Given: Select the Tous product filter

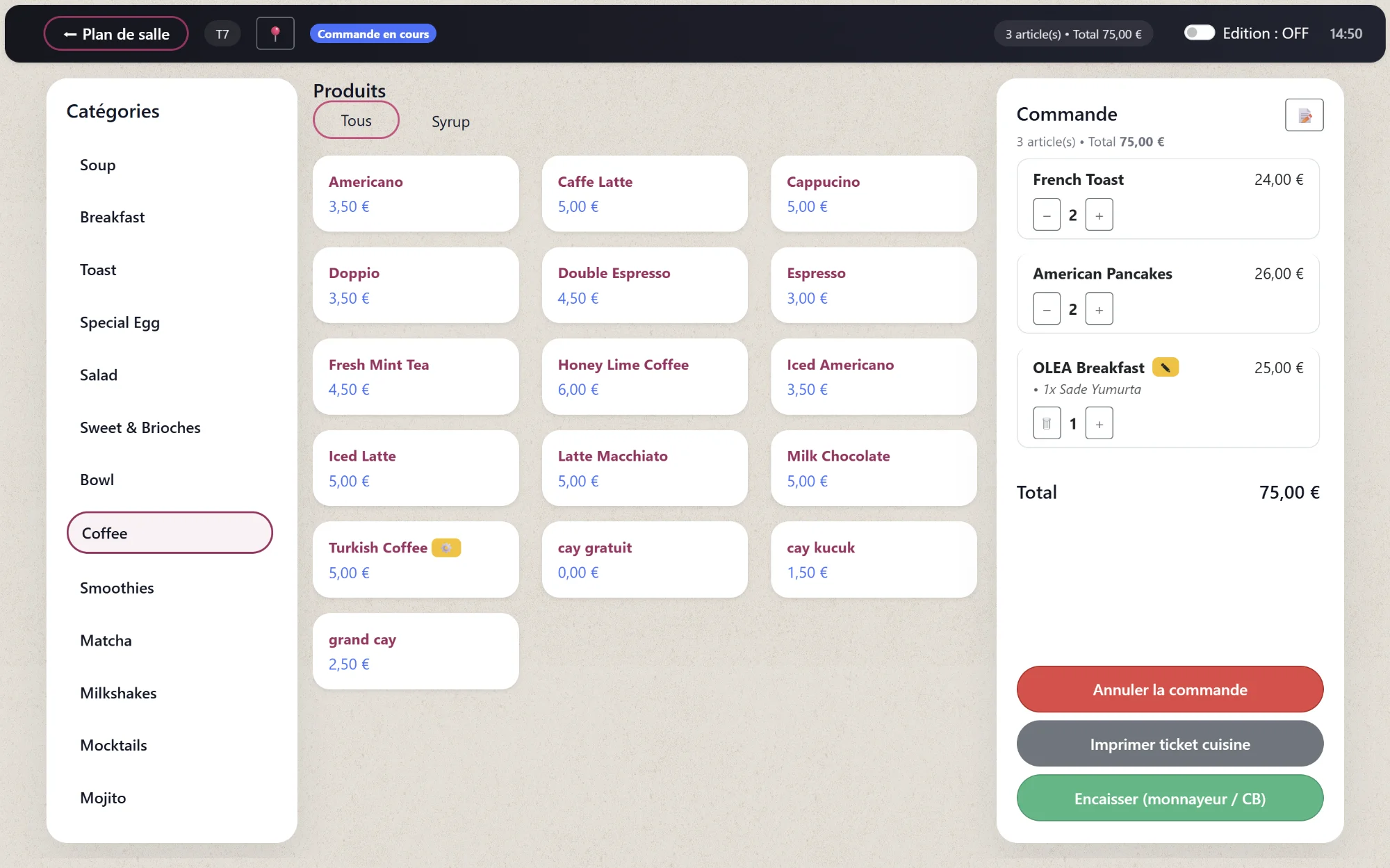Looking at the screenshot, I should [x=356, y=120].
